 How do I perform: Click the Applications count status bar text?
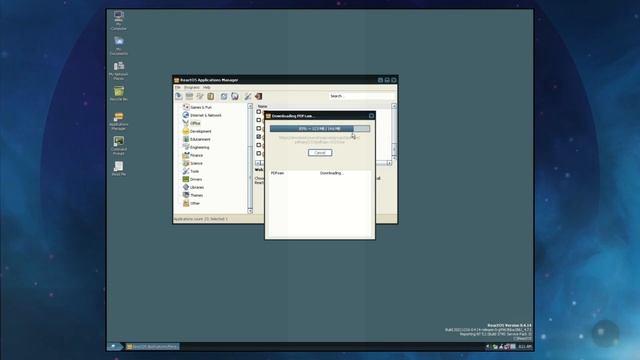201,219
